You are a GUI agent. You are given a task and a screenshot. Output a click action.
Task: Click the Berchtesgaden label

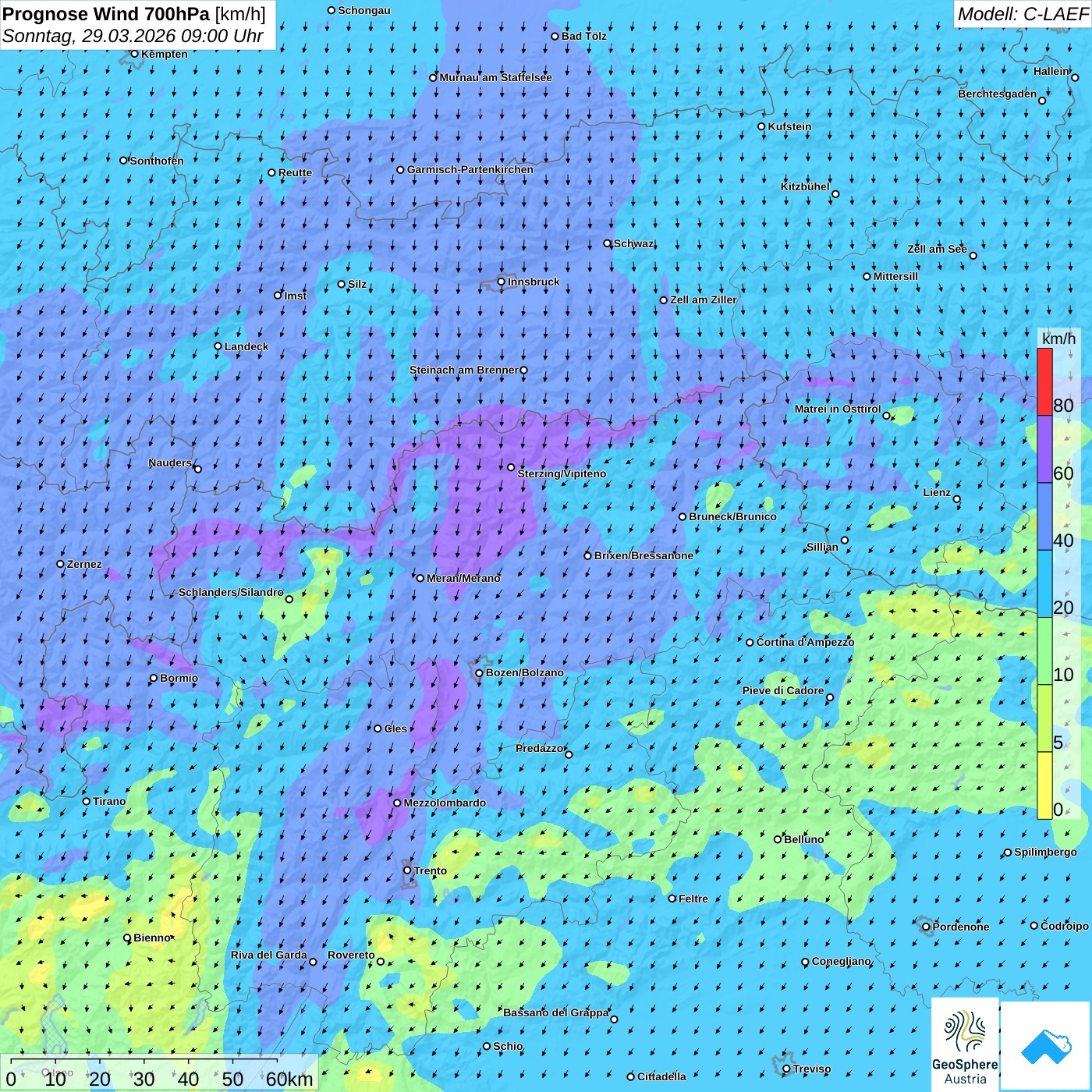pyautogui.click(x=998, y=94)
